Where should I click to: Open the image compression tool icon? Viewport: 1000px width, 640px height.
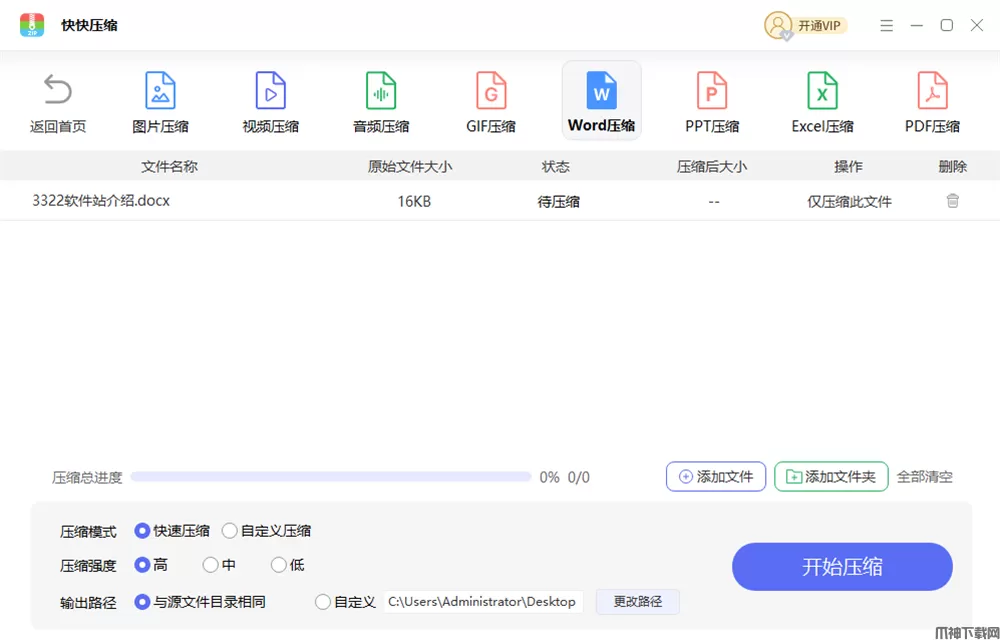[160, 91]
